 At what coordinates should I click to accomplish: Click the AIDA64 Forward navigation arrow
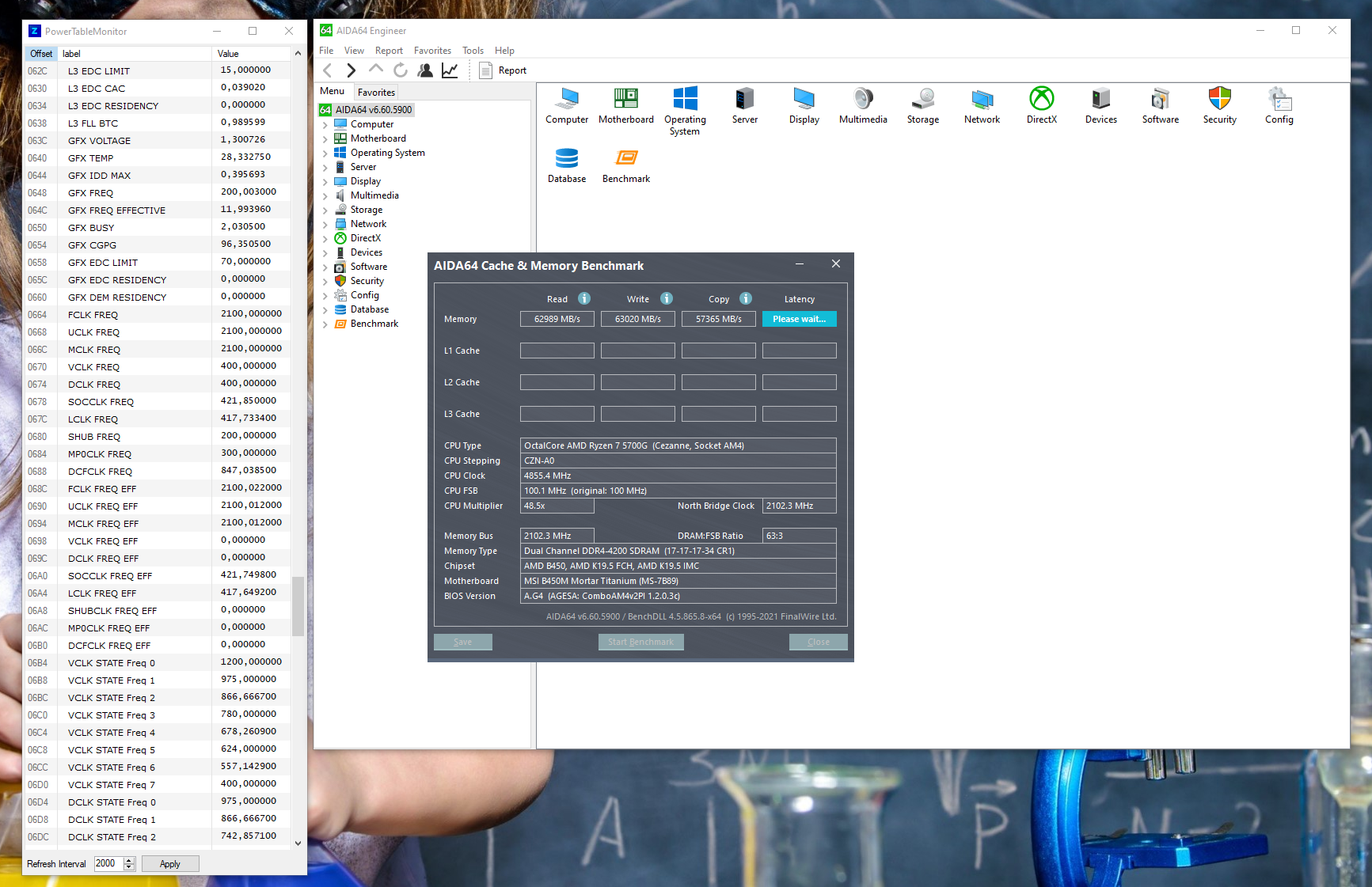352,70
